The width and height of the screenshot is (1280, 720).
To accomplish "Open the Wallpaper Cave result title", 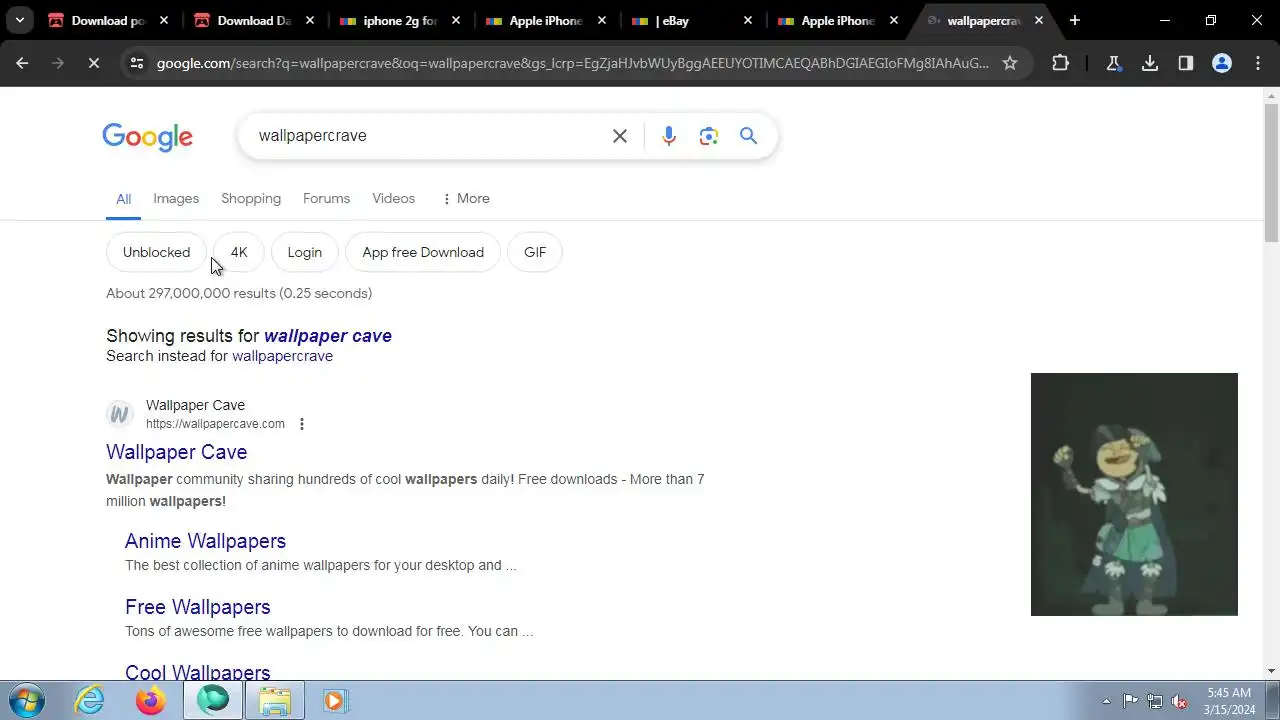I will [176, 452].
